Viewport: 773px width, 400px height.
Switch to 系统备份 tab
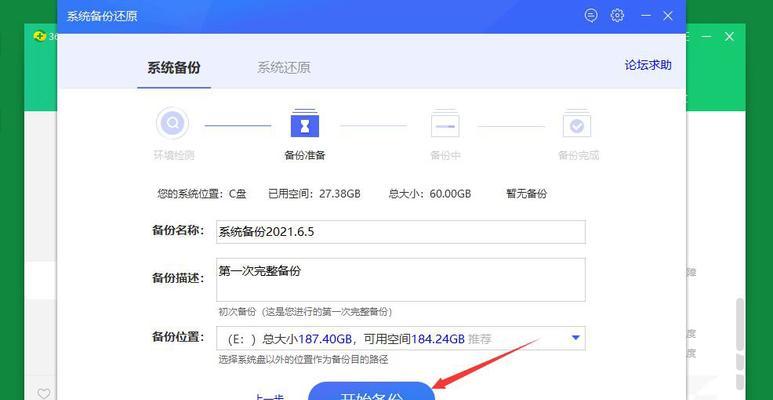(x=174, y=68)
